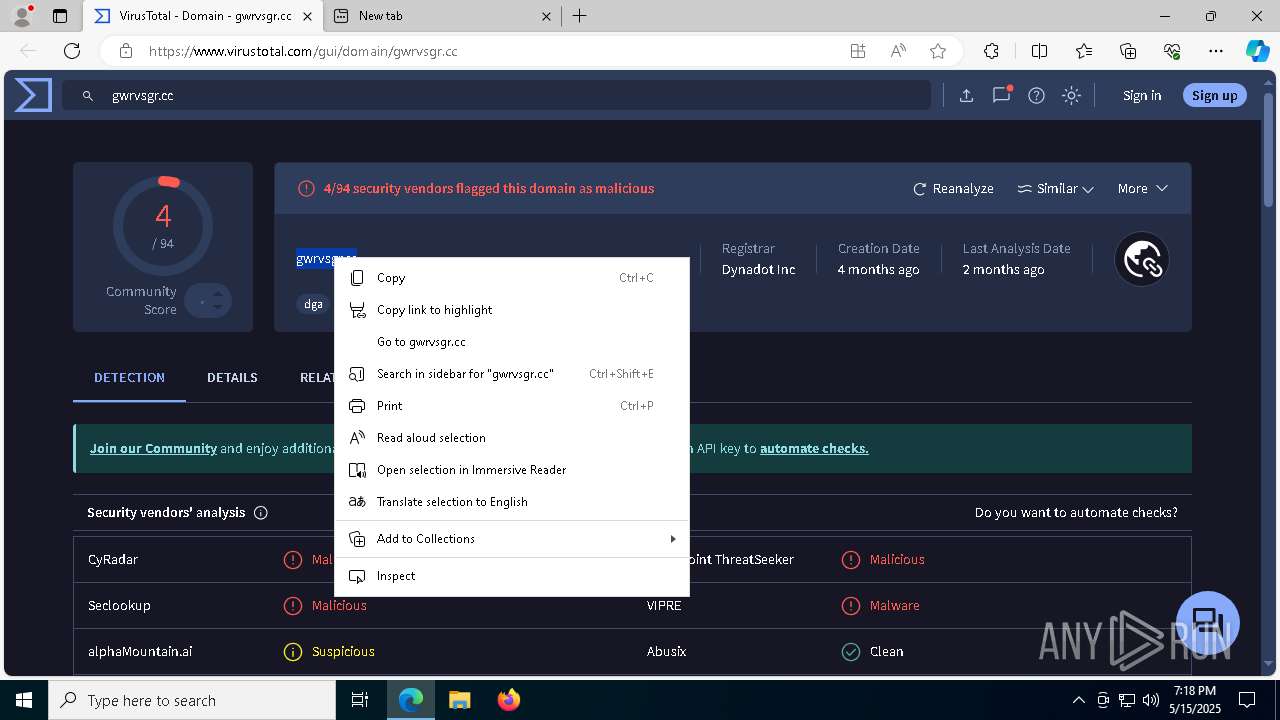1280x720 pixels.
Task: Open the Windows Start menu
Action: pyautogui.click(x=24, y=700)
